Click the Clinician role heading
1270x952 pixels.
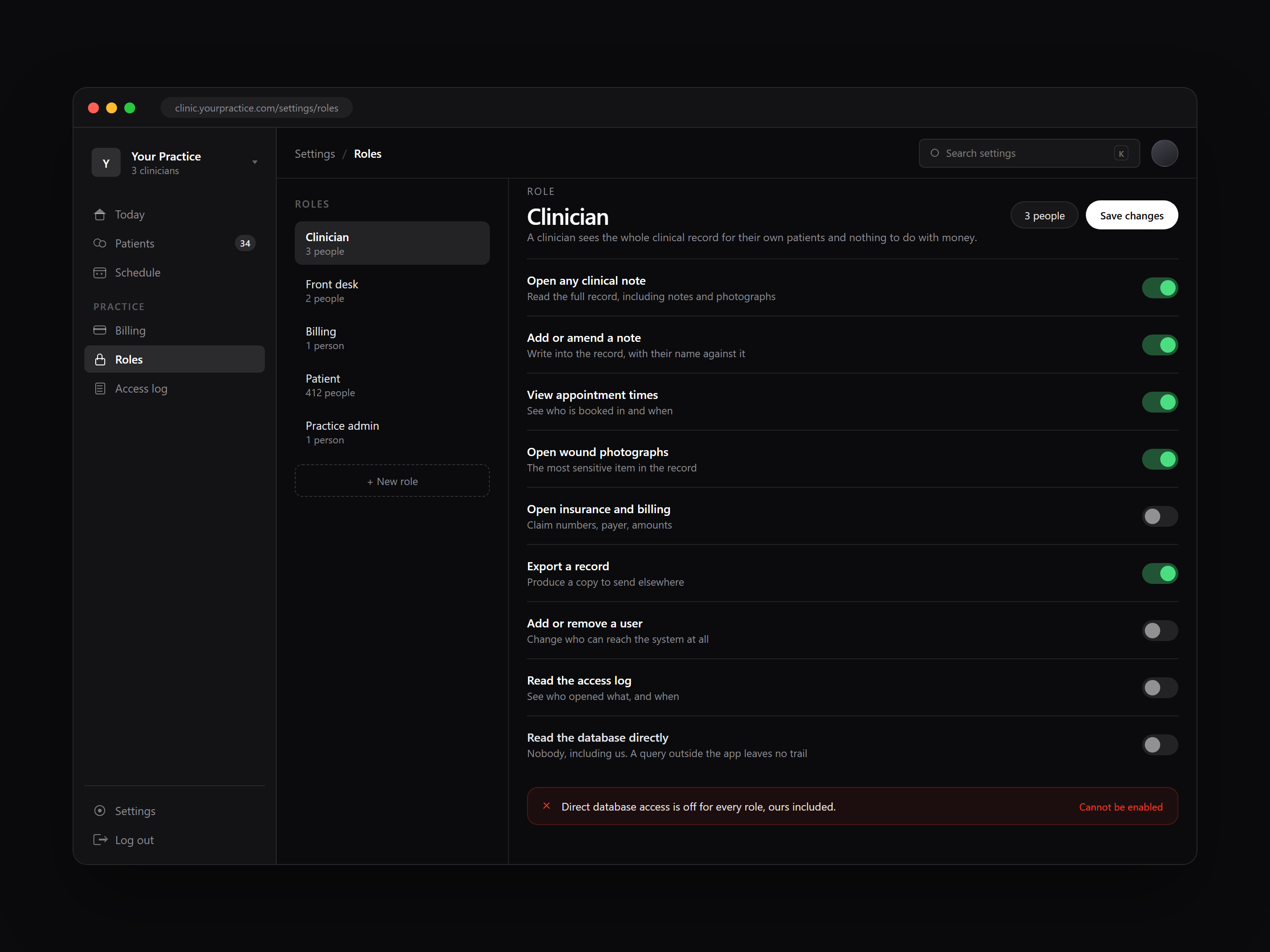click(x=568, y=217)
